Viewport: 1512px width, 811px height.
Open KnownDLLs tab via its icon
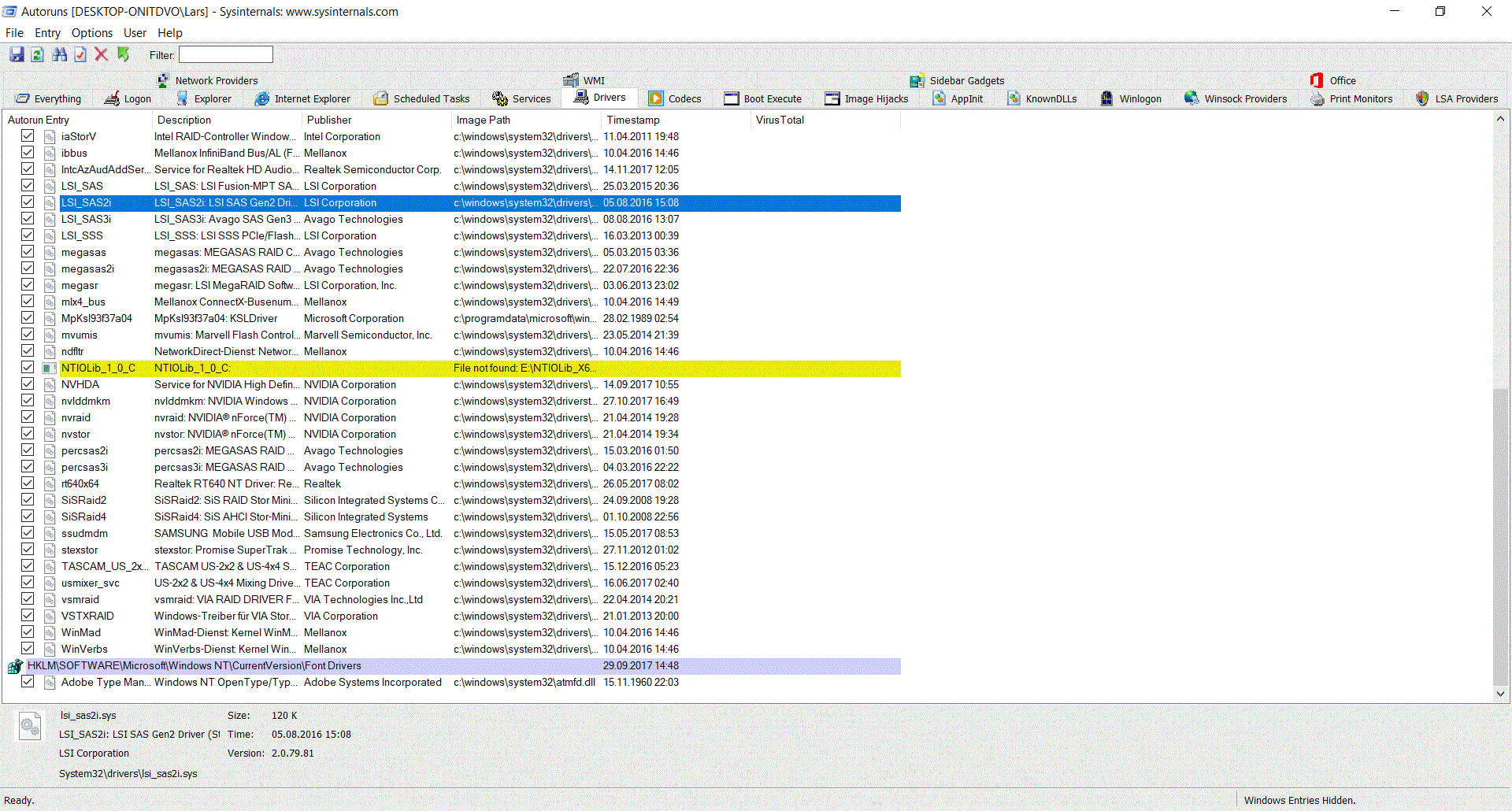pyautogui.click(x=1014, y=98)
